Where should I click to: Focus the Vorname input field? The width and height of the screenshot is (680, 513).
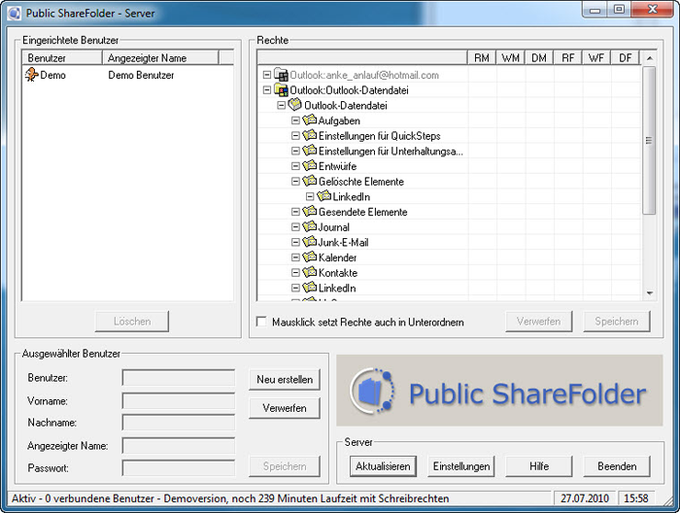pos(179,401)
